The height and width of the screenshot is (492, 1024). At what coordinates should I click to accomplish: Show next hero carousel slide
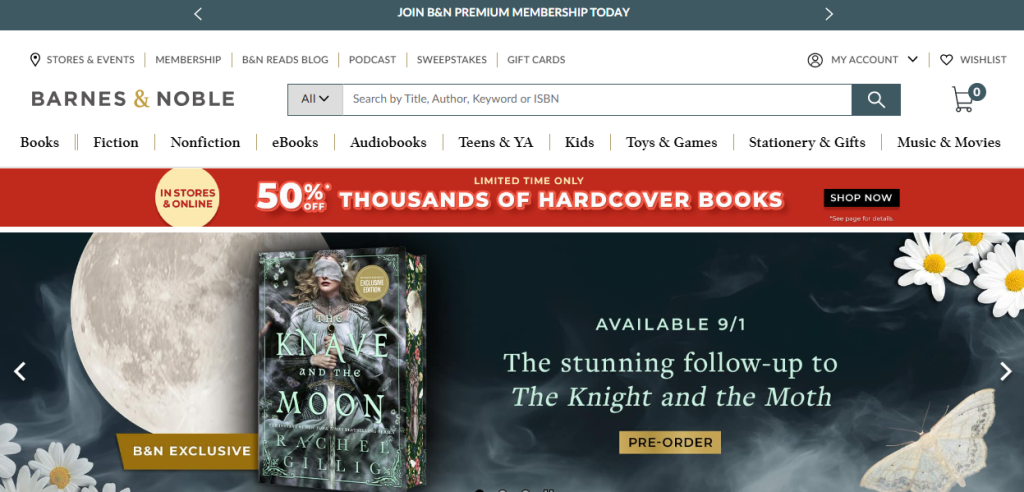tap(1005, 371)
